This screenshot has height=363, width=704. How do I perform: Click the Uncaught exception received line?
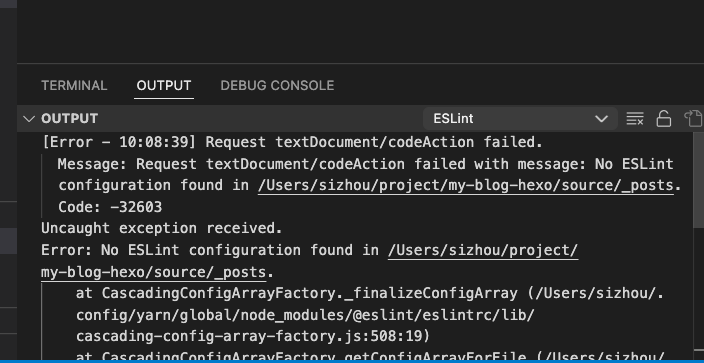coord(162,228)
